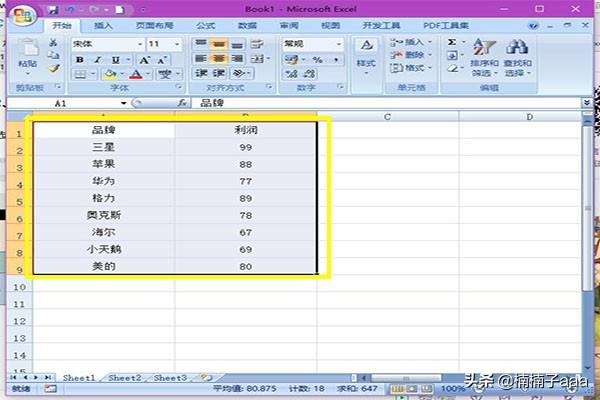
Task: Click the New document icon in quick access toolbar
Action: pos(120,10)
